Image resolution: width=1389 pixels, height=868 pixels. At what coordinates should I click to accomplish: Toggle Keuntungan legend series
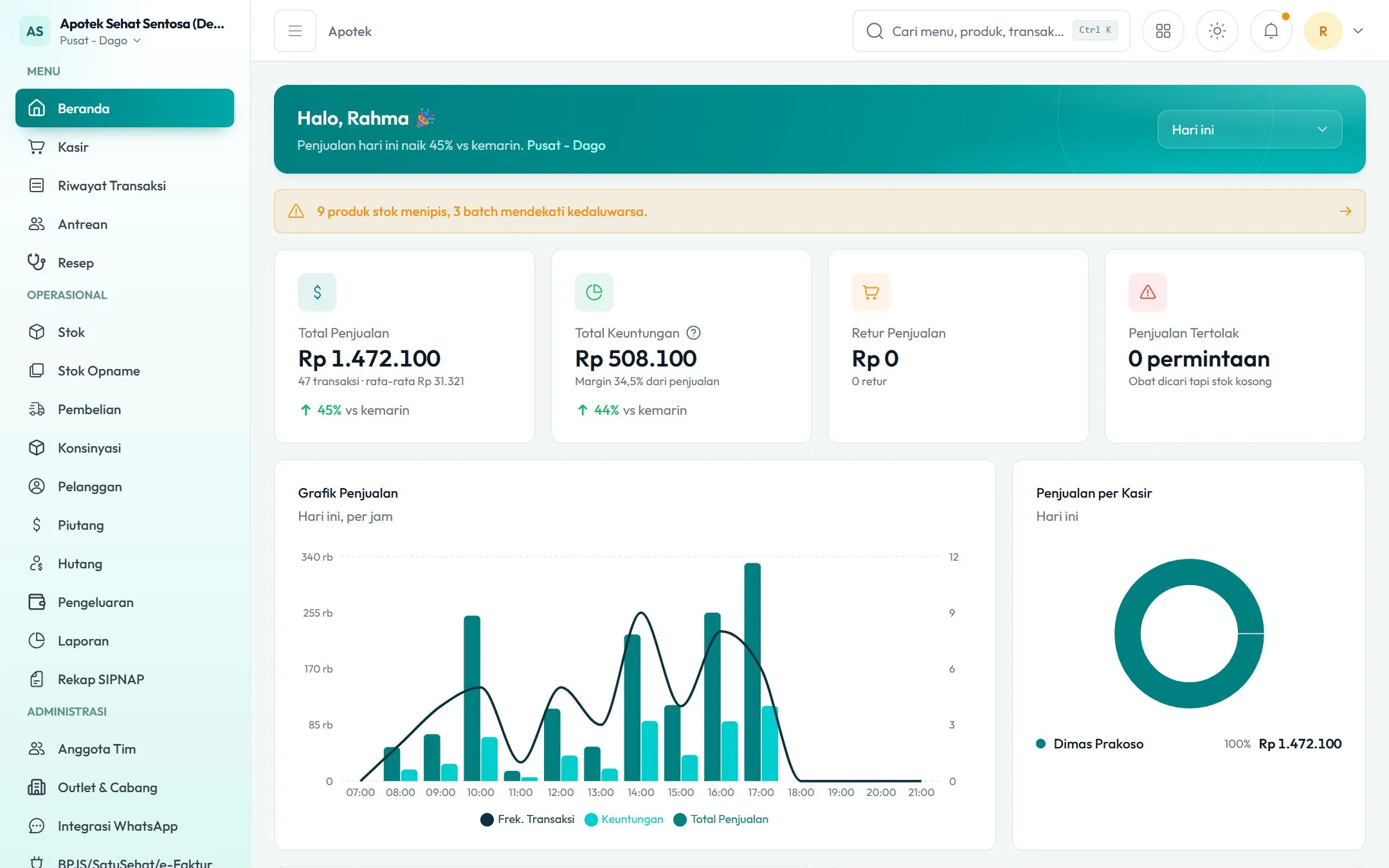click(x=624, y=819)
